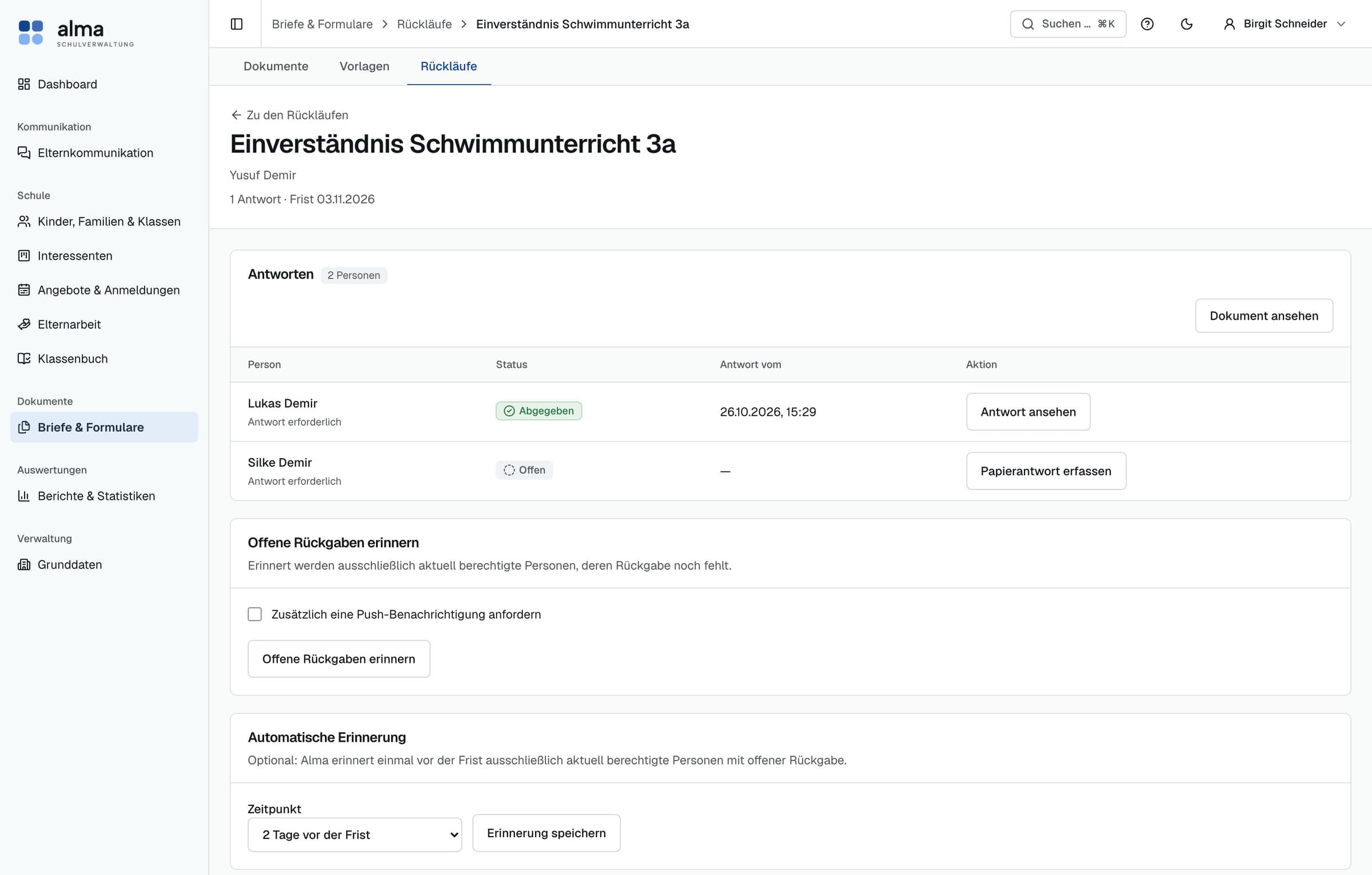Screen dimensions: 1372x875
Task: Click the search magnifier icon
Action: coord(1028,24)
